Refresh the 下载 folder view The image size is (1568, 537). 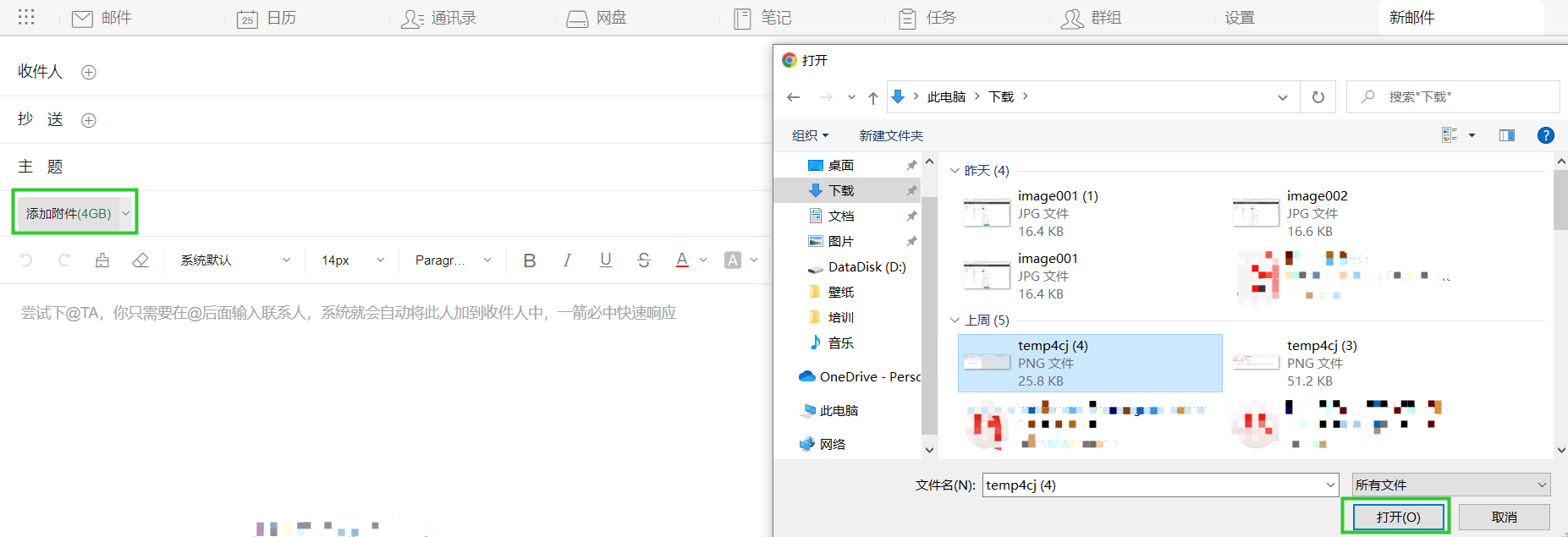(x=1318, y=97)
